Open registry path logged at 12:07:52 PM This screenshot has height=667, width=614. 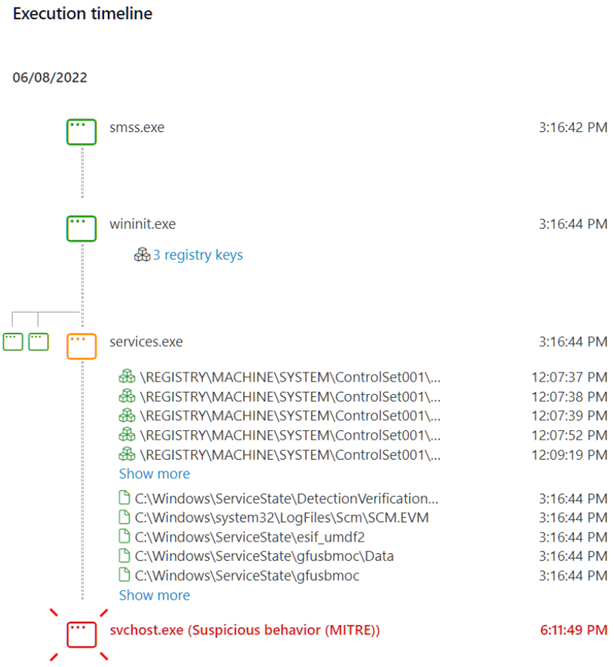(x=290, y=436)
